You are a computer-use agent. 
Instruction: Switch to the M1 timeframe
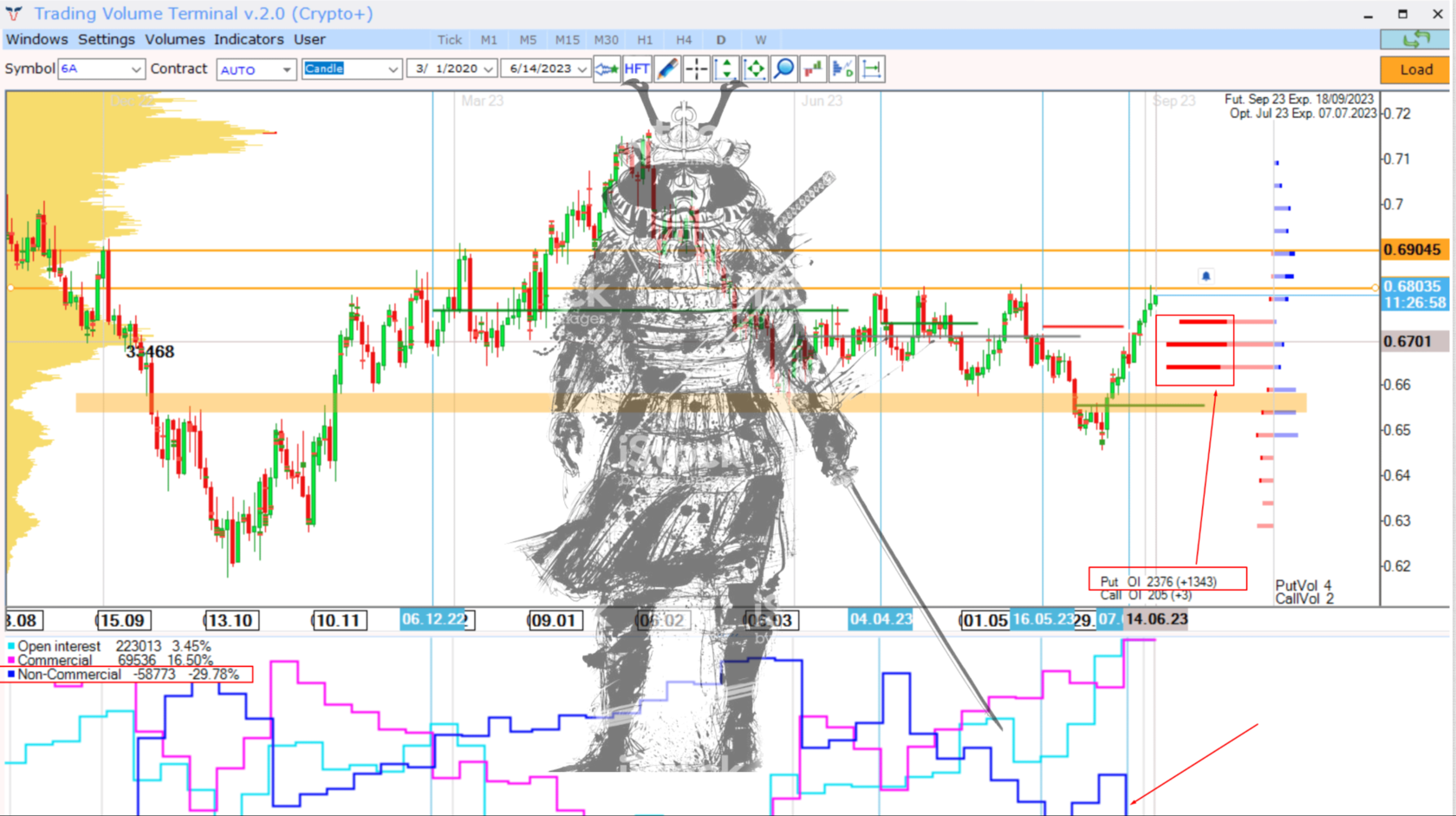coord(489,40)
